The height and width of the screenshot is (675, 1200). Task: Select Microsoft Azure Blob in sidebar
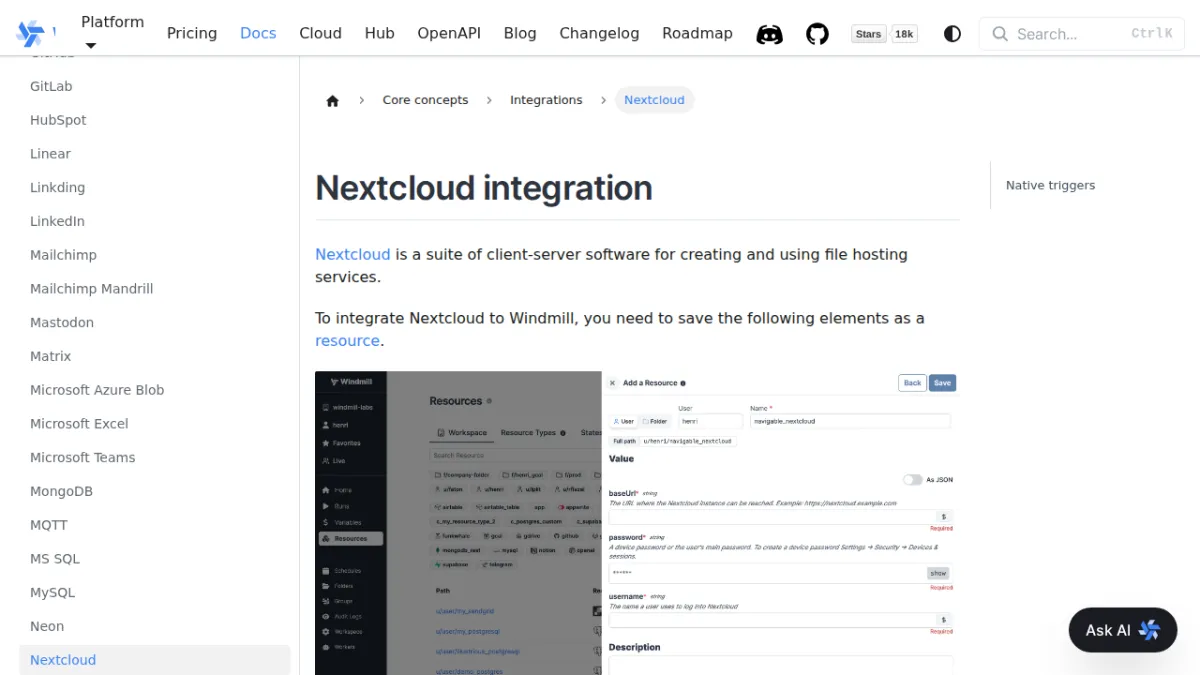(97, 390)
